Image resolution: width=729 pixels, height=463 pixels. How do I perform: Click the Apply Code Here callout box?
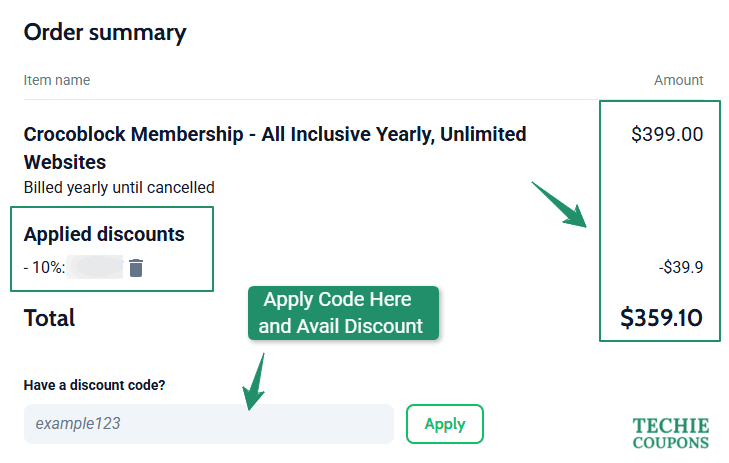341,313
